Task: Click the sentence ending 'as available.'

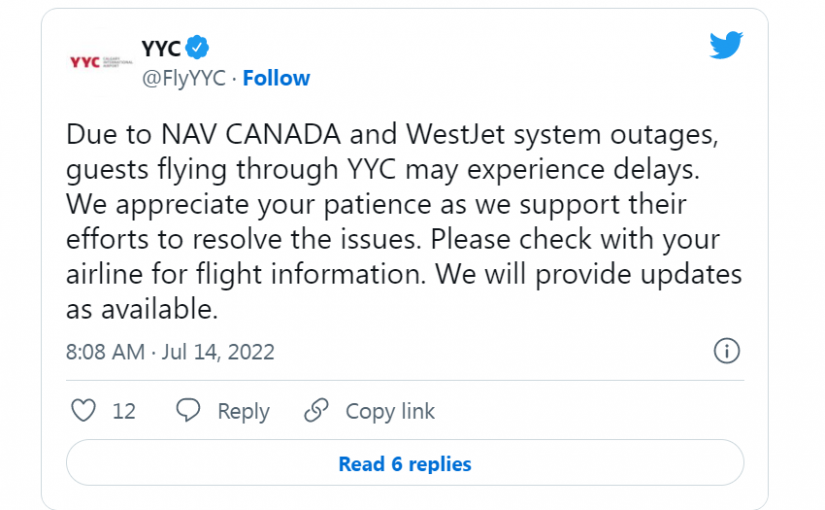Action: tap(142, 309)
